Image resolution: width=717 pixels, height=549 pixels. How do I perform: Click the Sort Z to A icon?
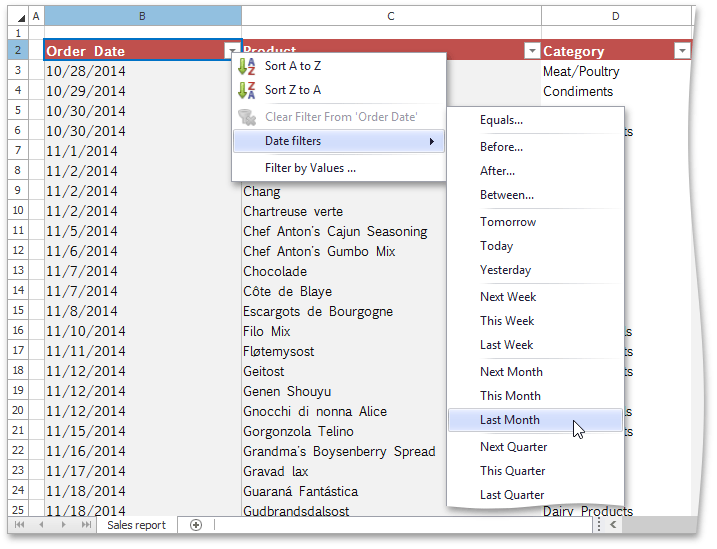(x=246, y=90)
